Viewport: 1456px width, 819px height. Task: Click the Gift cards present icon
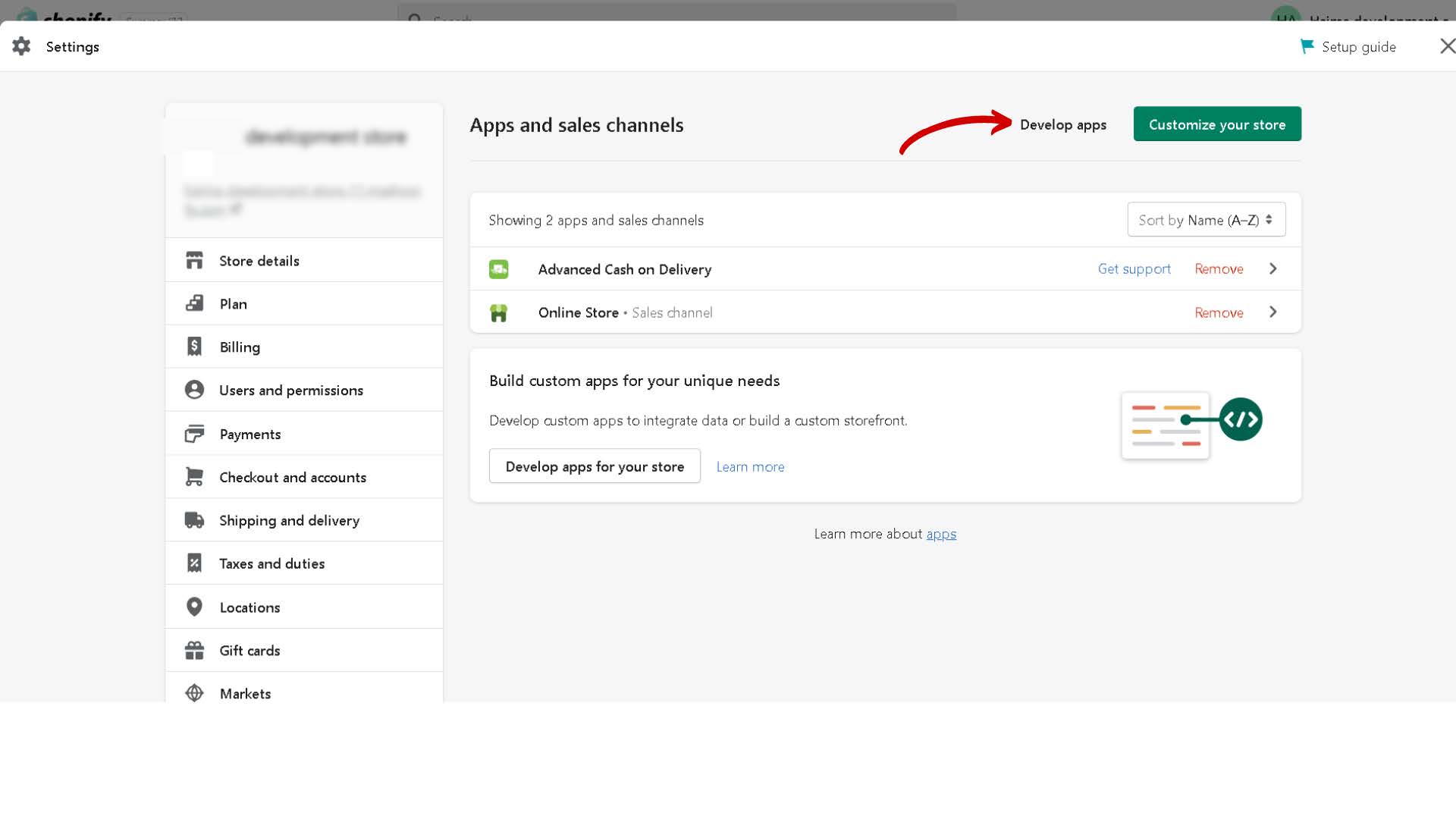tap(194, 651)
